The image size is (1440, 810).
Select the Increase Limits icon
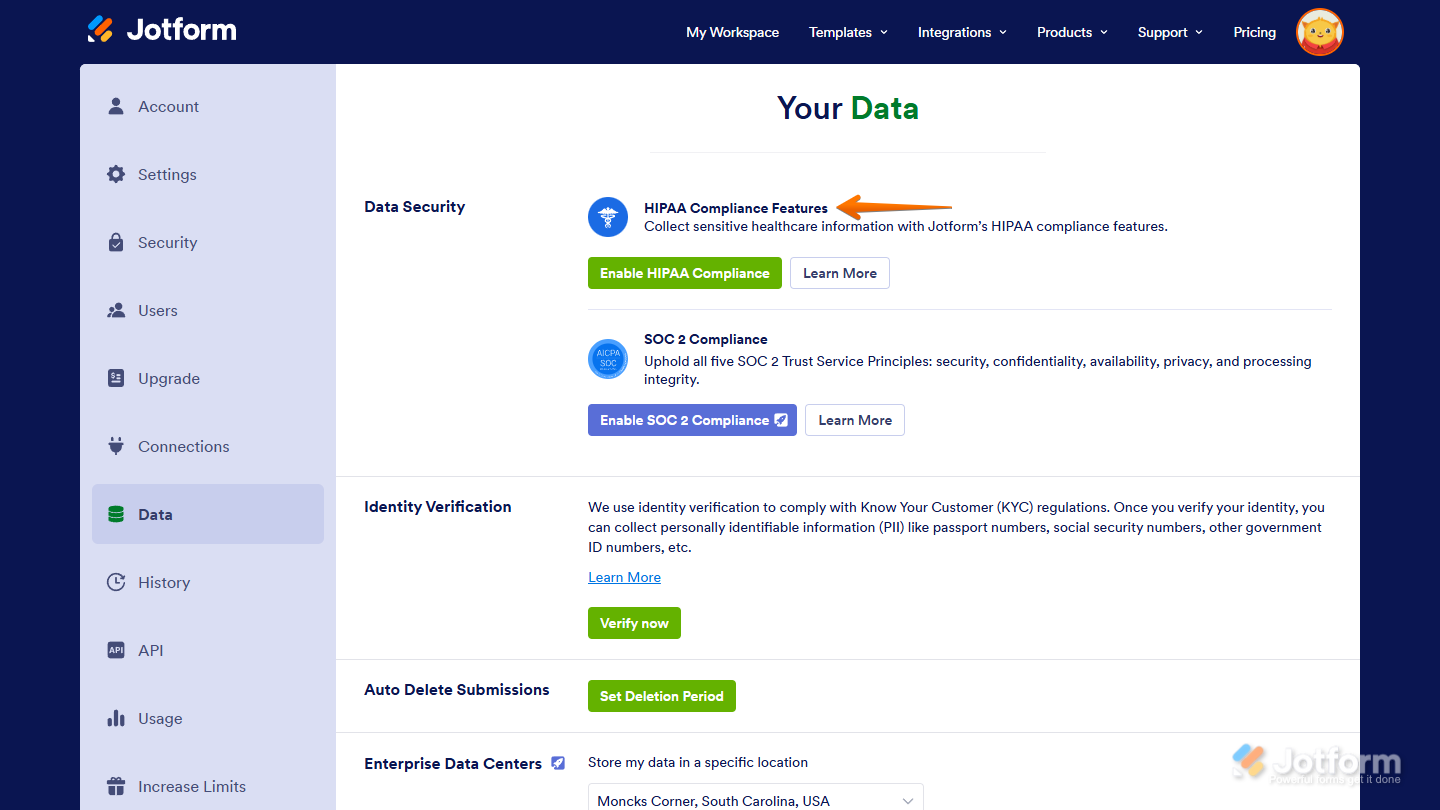click(x=116, y=786)
